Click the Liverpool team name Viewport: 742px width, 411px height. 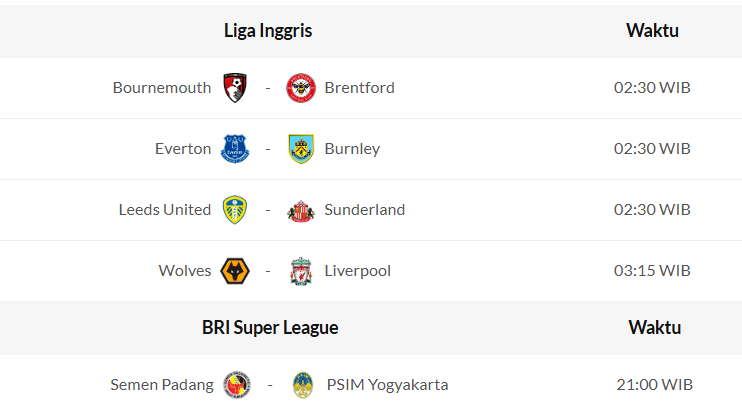coord(357,271)
